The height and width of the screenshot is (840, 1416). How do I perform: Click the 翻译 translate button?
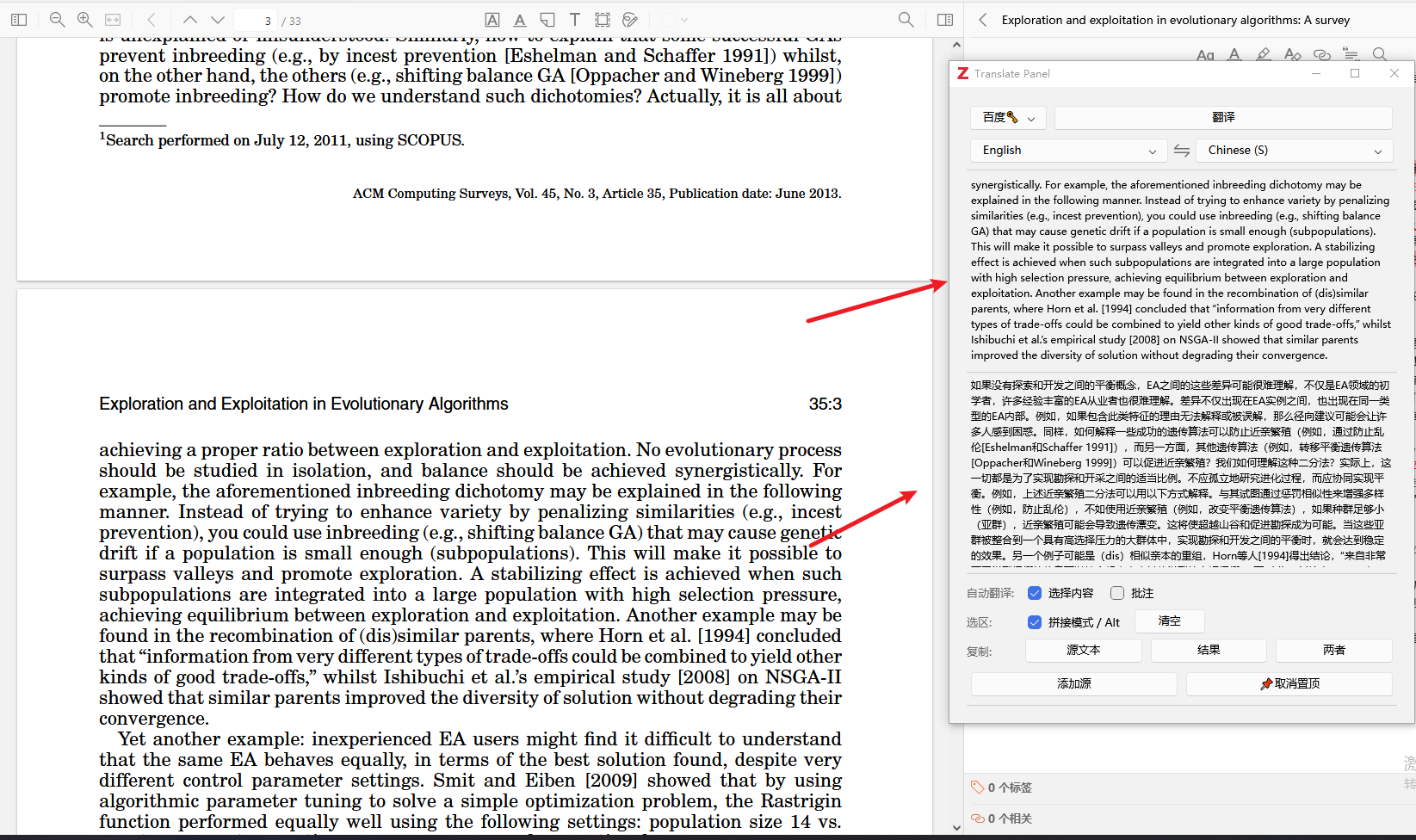1223,118
